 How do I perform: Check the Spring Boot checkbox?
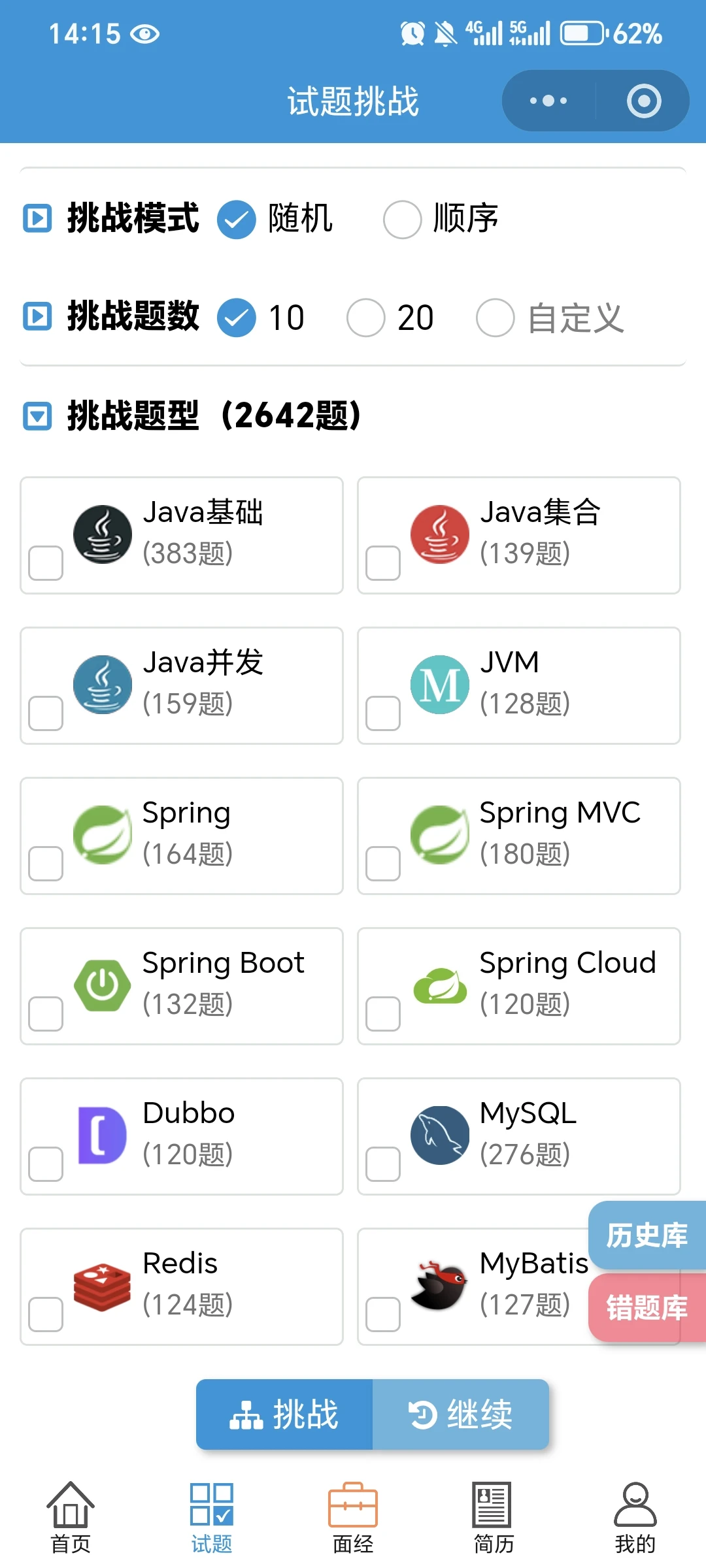tap(46, 1014)
